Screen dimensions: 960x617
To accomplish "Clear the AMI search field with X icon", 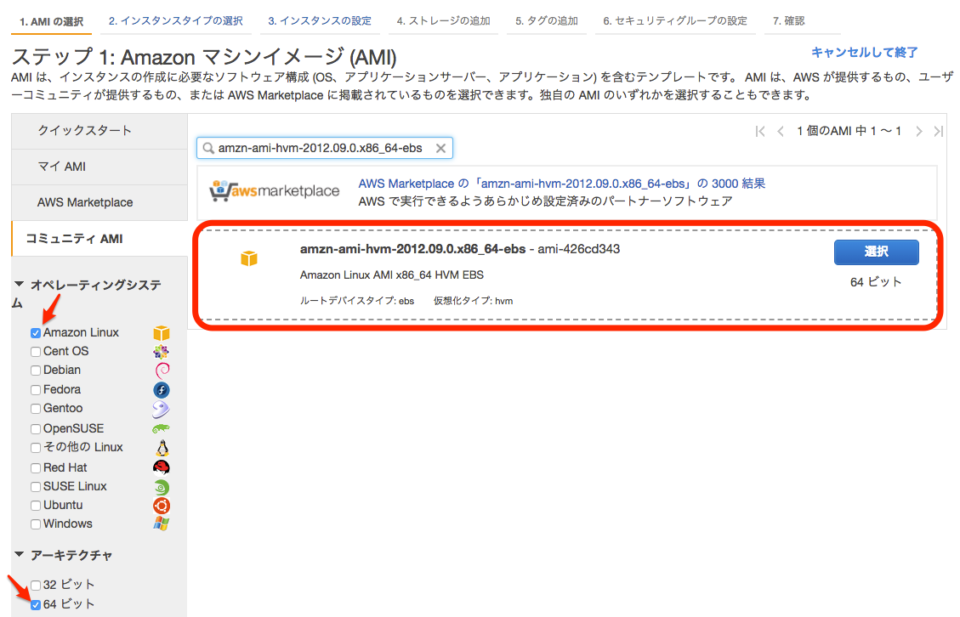I will point(440,148).
